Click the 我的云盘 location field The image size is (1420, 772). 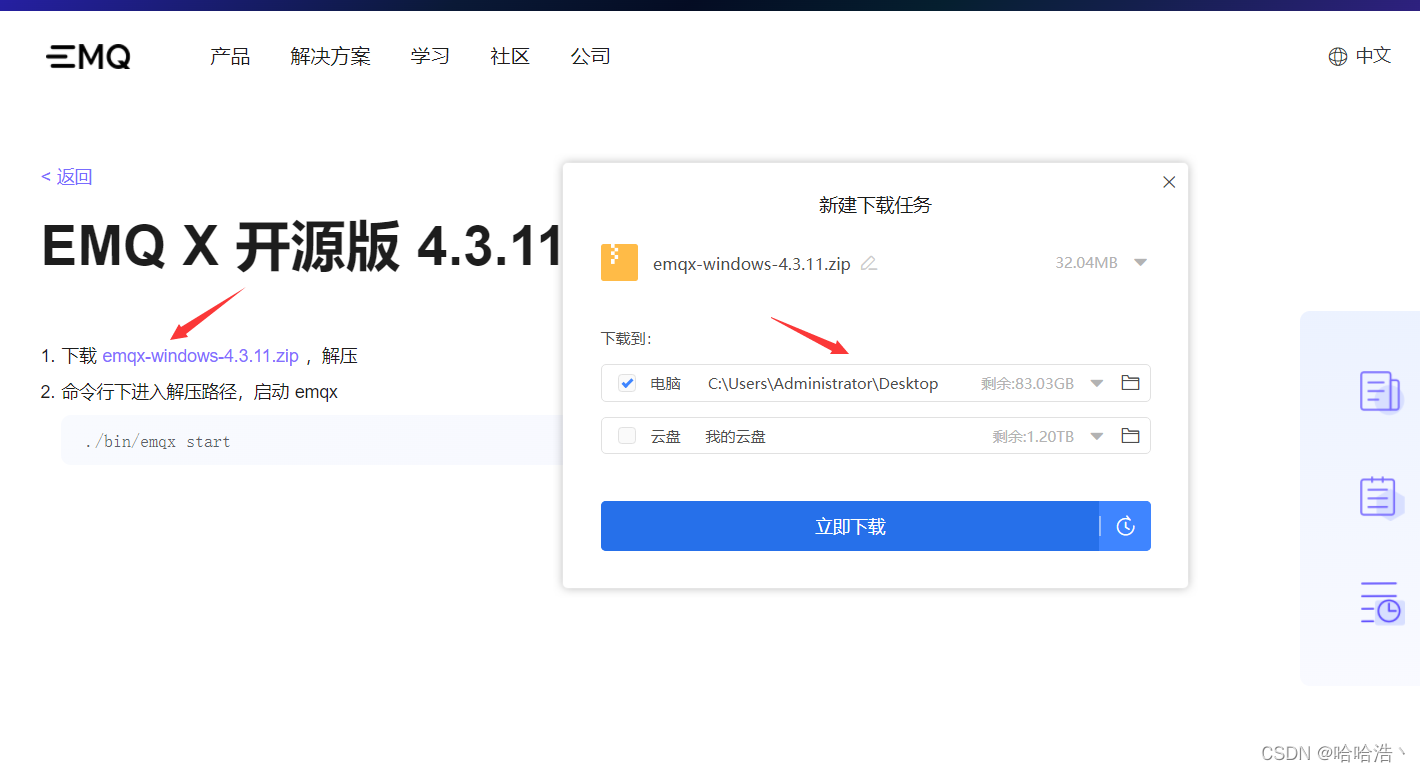[735, 437]
